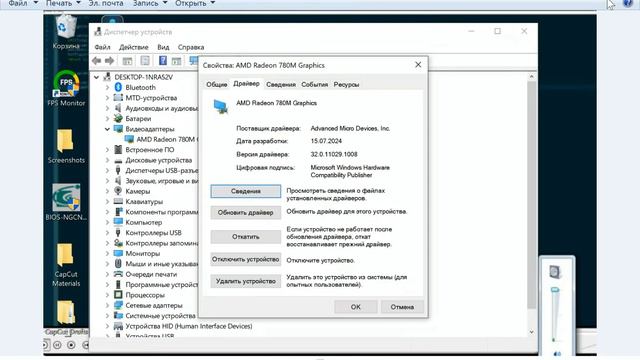
Task: Click the Батареи battery icon in the tree
Action: [118, 118]
